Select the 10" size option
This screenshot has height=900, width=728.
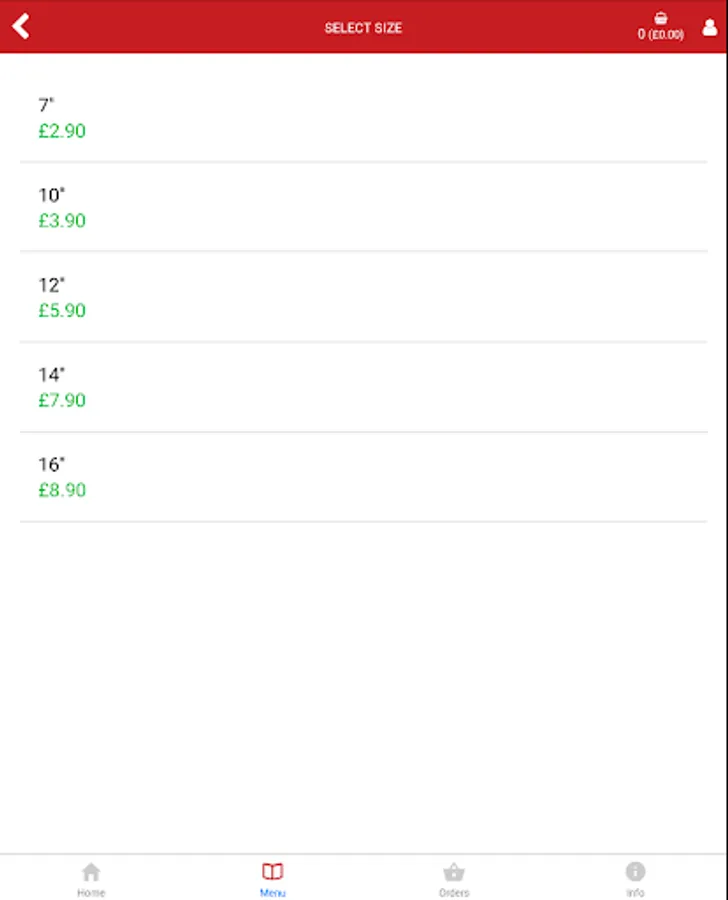[x=363, y=207]
